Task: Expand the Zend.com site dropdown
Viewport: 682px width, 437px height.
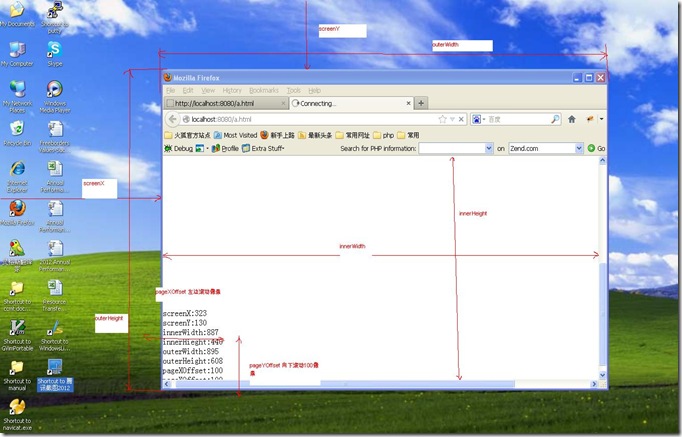Action: point(578,148)
